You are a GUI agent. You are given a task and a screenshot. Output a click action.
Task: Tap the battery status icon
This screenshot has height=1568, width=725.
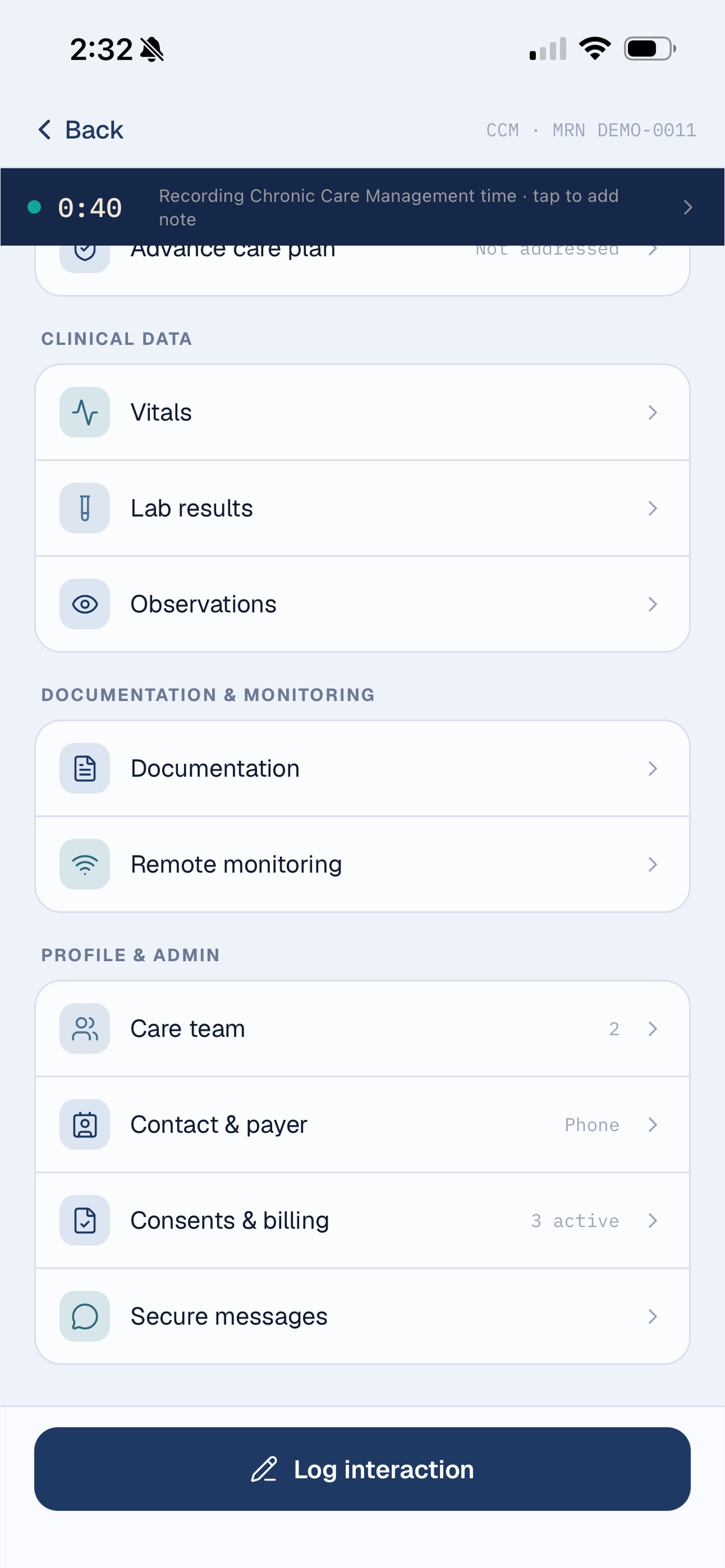650,49
